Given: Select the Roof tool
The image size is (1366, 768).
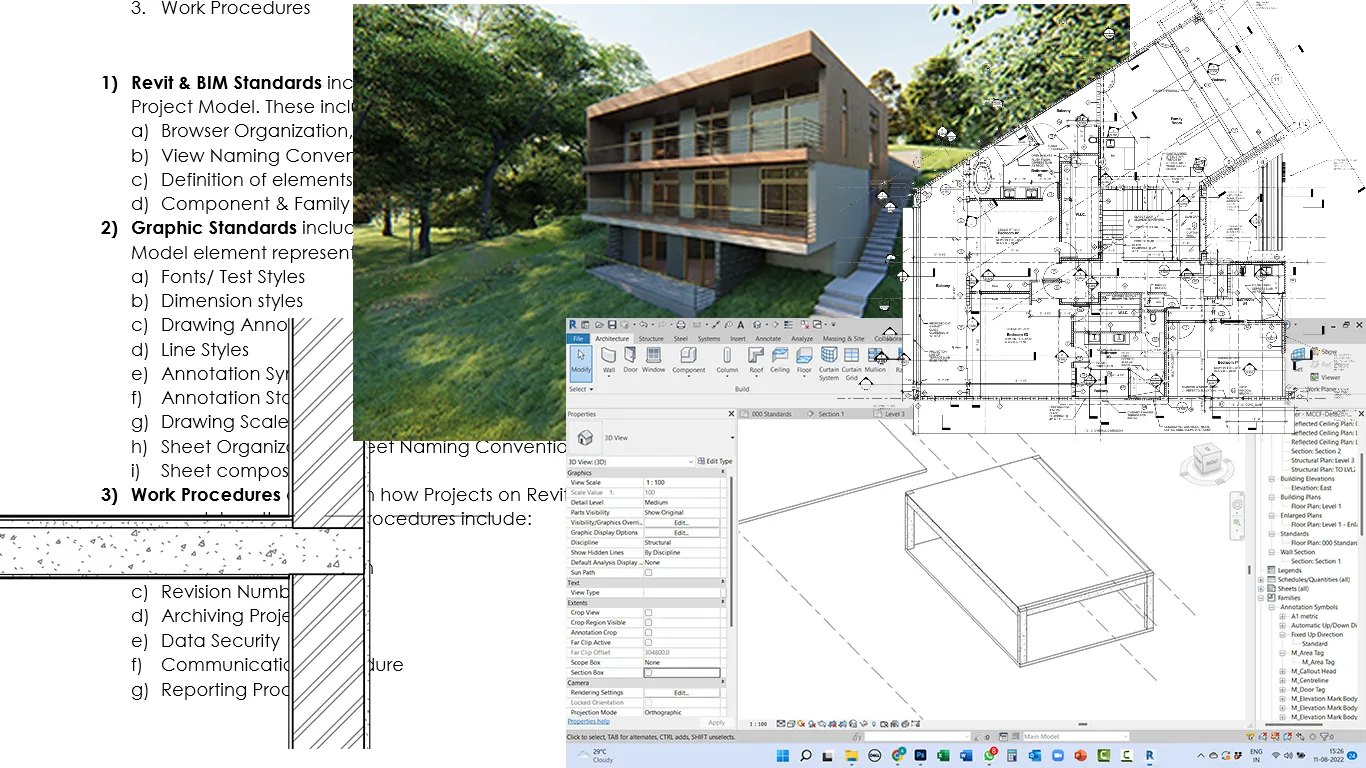Looking at the screenshot, I should pos(756,360).
